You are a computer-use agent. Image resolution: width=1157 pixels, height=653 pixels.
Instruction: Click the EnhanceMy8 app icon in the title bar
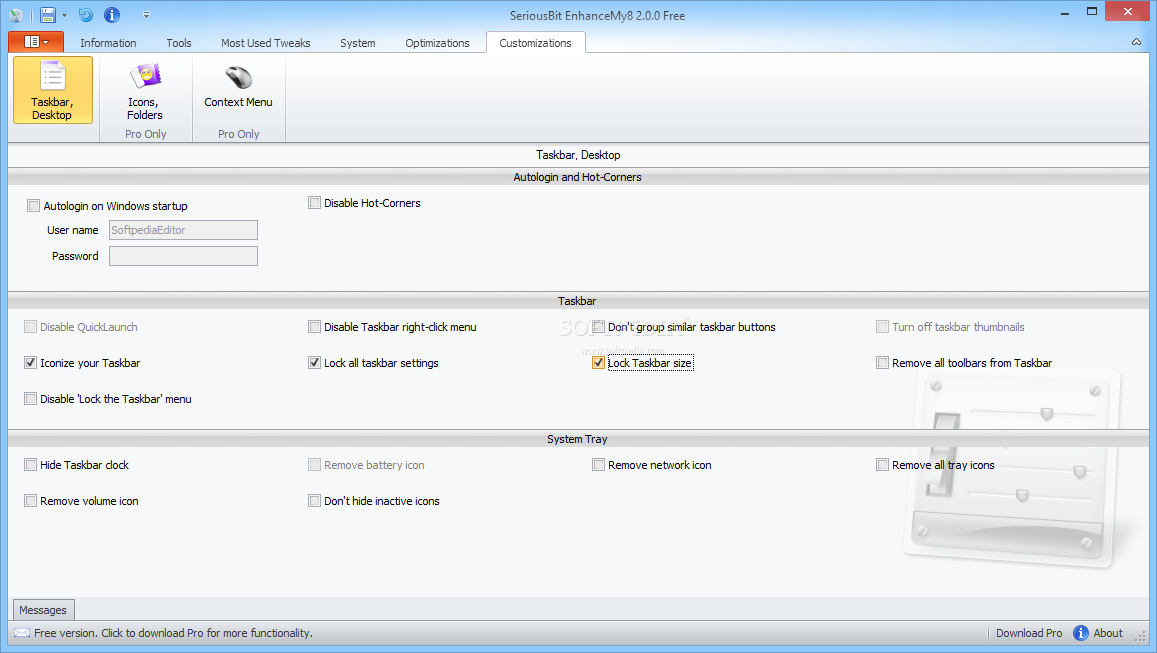click(15, 15)
